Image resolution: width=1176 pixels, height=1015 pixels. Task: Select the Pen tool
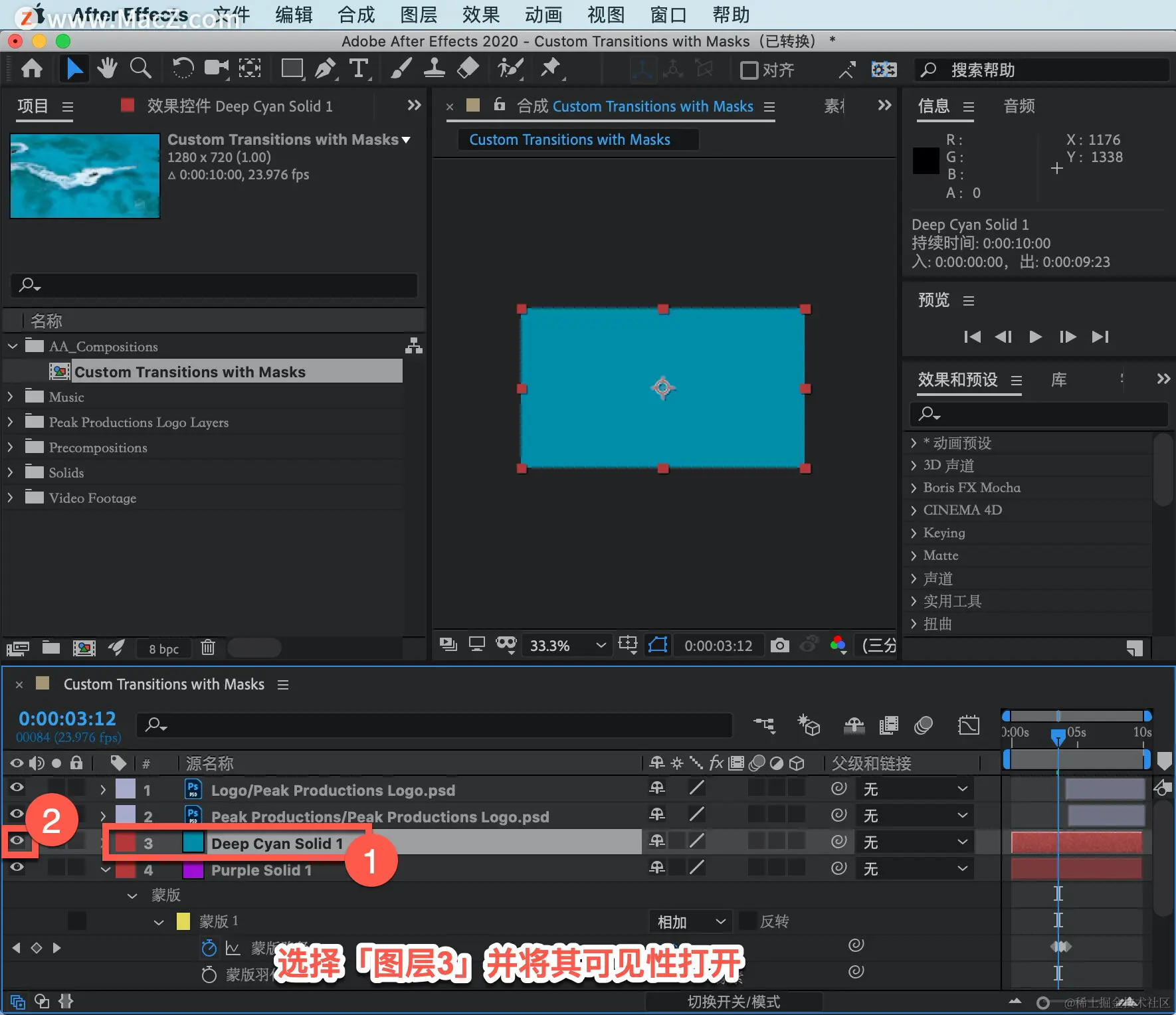tap(326, 68)
